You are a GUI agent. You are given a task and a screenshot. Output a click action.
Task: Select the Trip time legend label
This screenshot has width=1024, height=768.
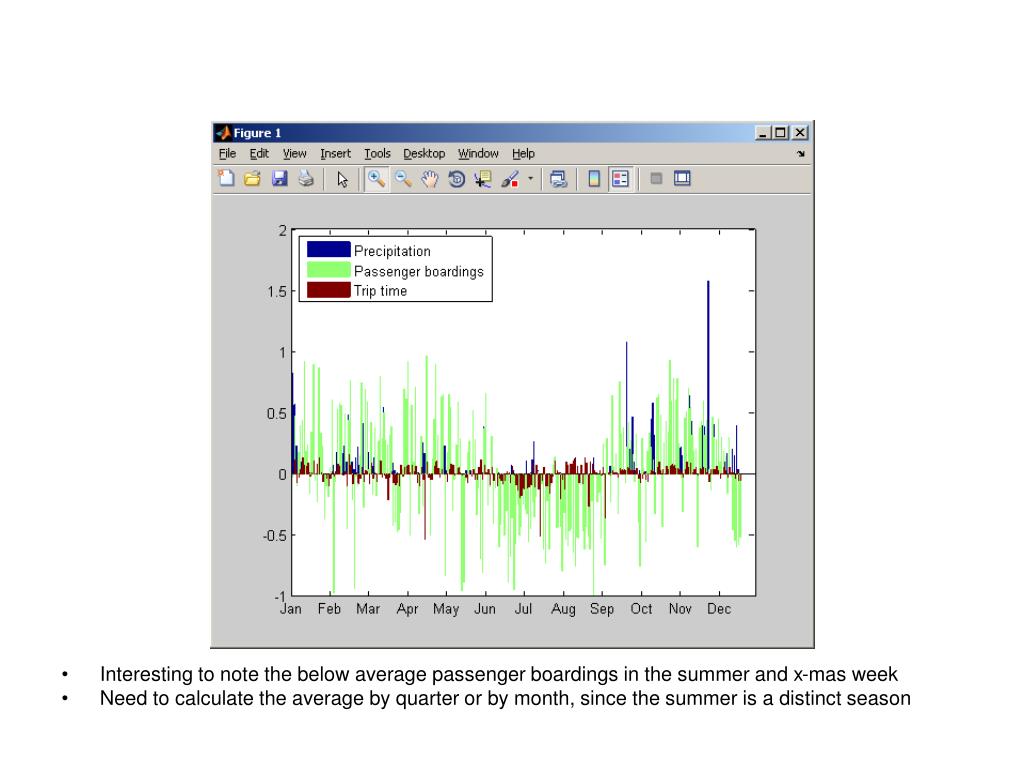click(x=380, y=291)
